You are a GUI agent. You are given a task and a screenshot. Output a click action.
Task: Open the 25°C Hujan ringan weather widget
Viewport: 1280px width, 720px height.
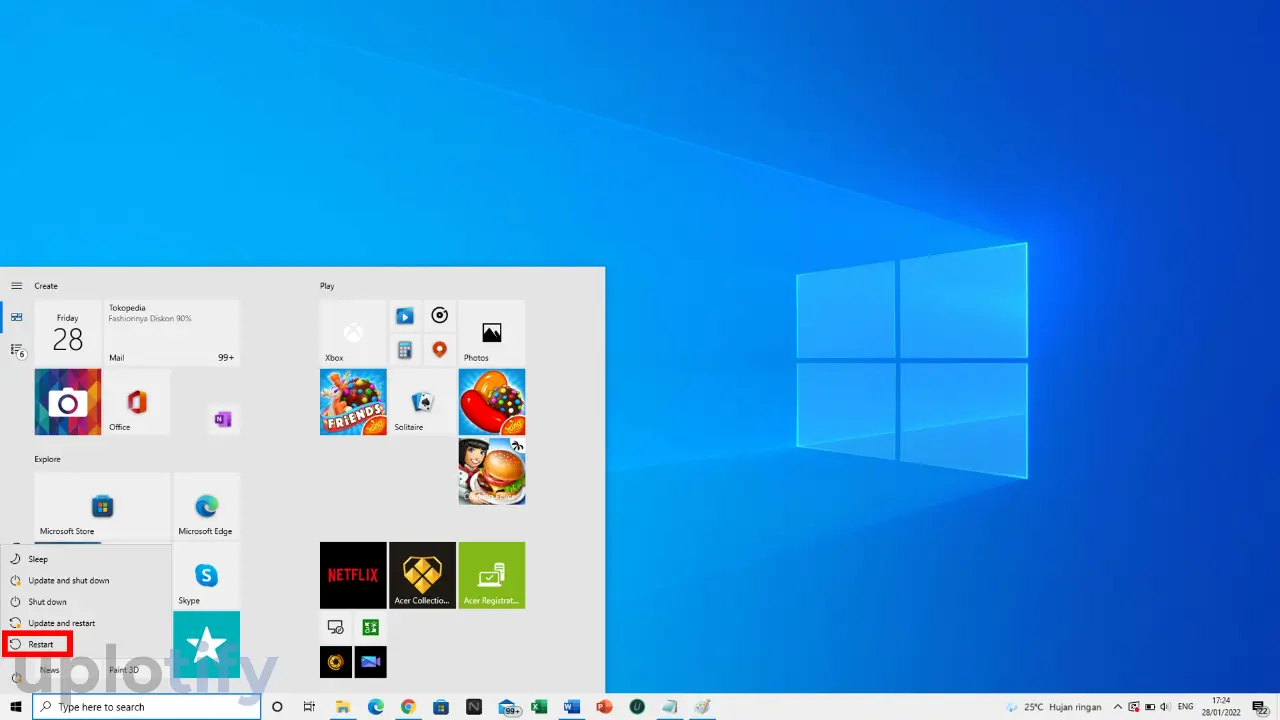[x=1053, y=707]
